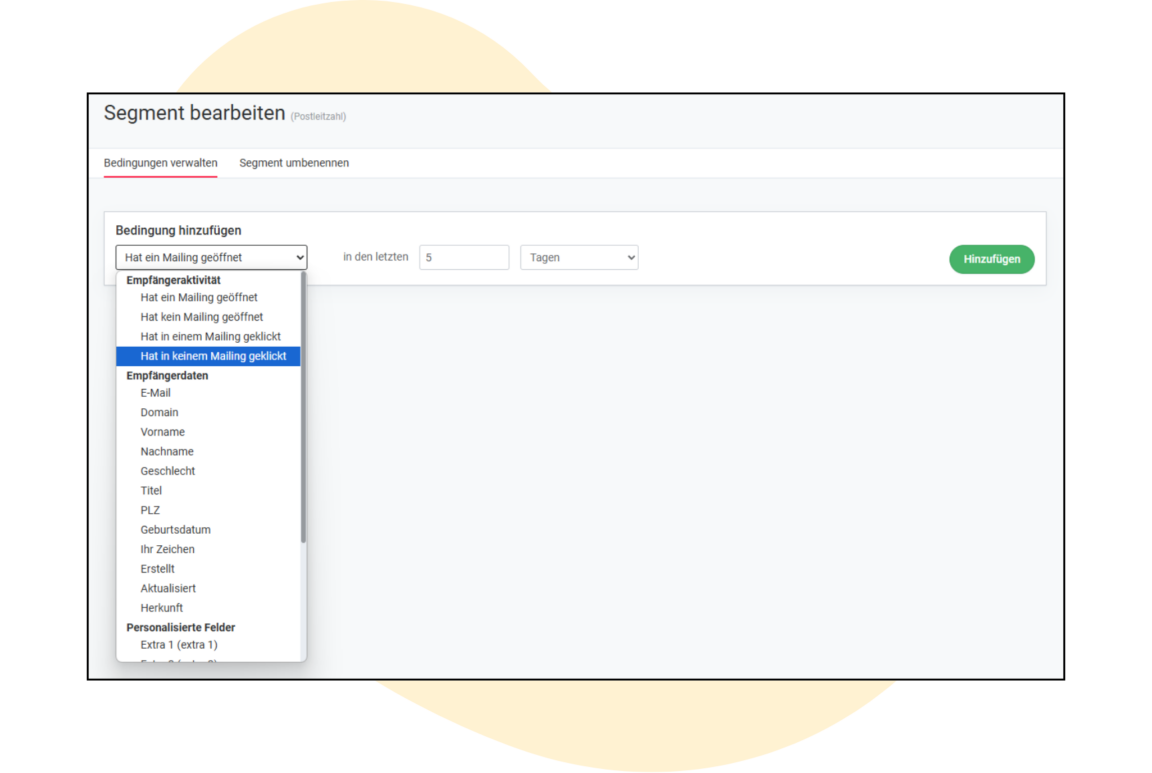Image resolution: width=1152 pixels, height=773 pixels.
Task: Select 'Extra 1 (extra 1)' custom field
Action: tap(179, 645)
